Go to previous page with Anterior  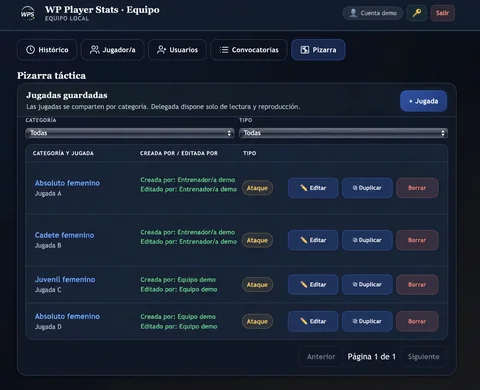click(321, 357)
